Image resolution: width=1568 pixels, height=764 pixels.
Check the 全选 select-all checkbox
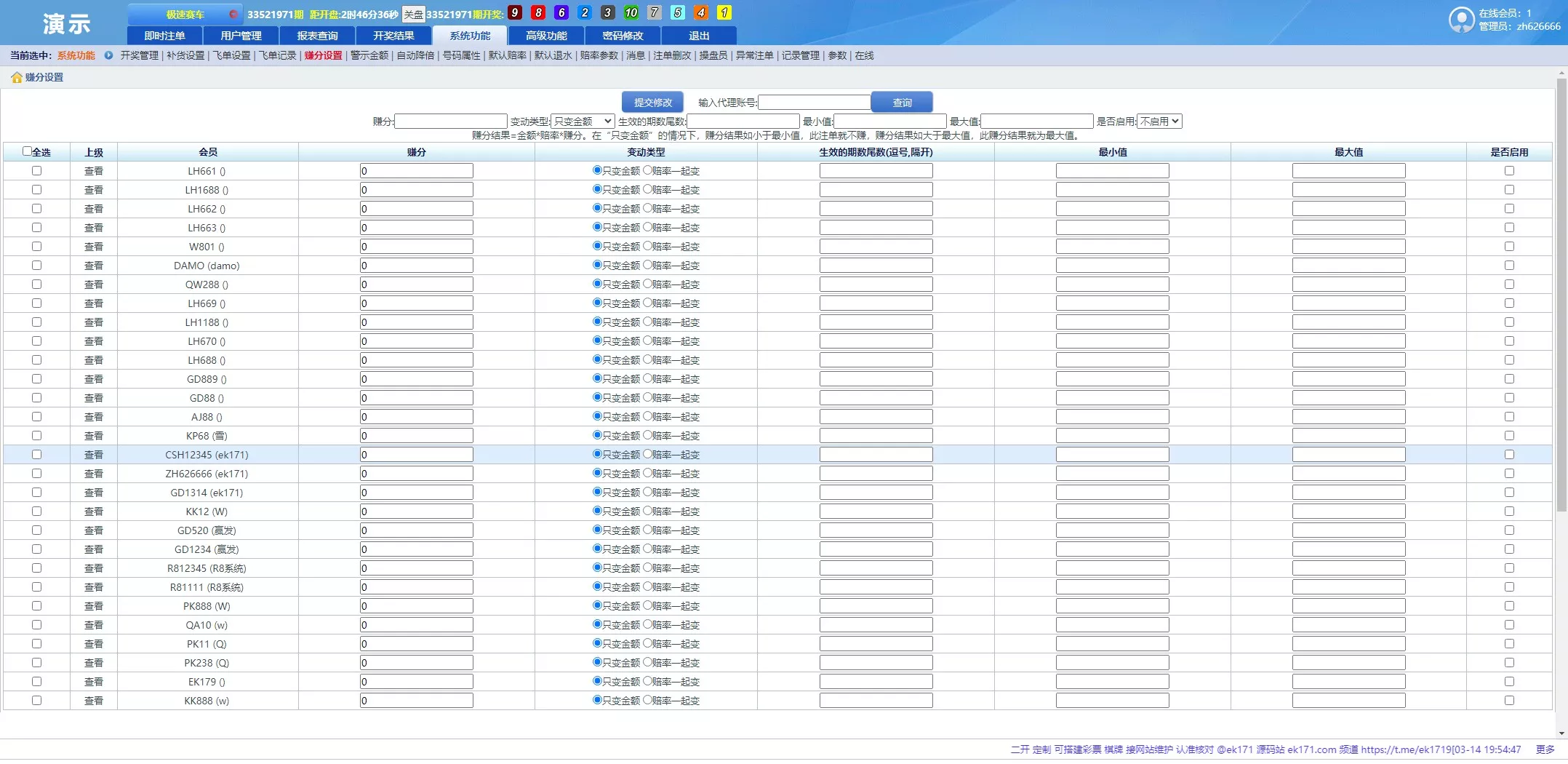coord(27,151)
